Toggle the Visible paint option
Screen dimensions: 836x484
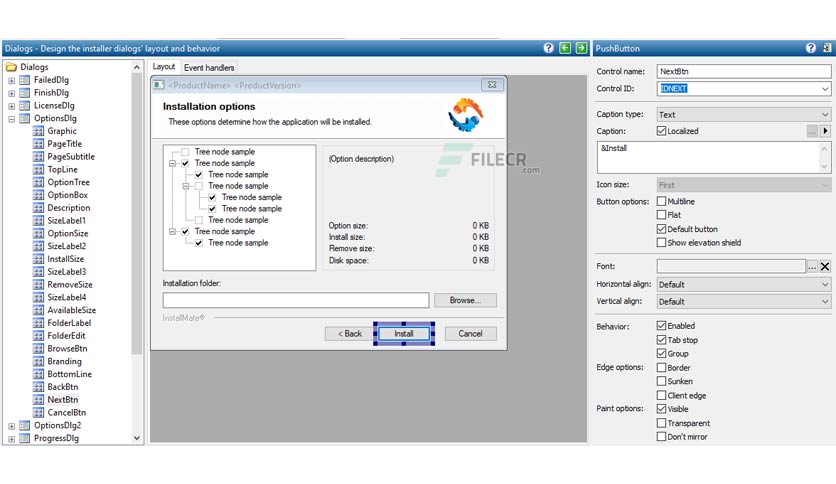pos(661,409)
